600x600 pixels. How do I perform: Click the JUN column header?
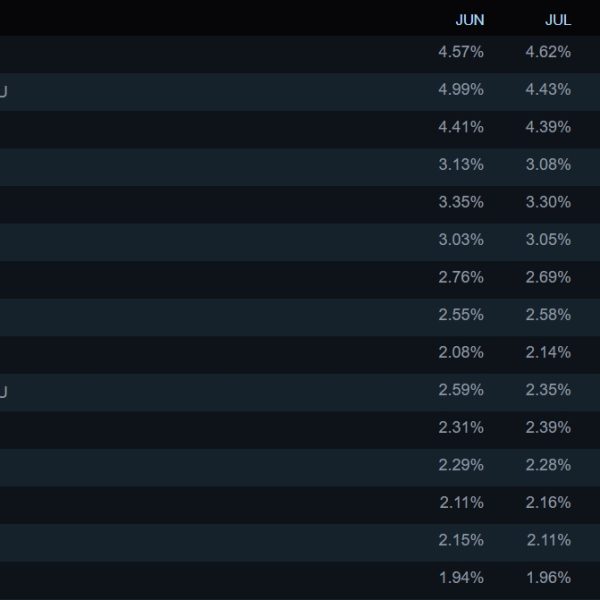469,20
